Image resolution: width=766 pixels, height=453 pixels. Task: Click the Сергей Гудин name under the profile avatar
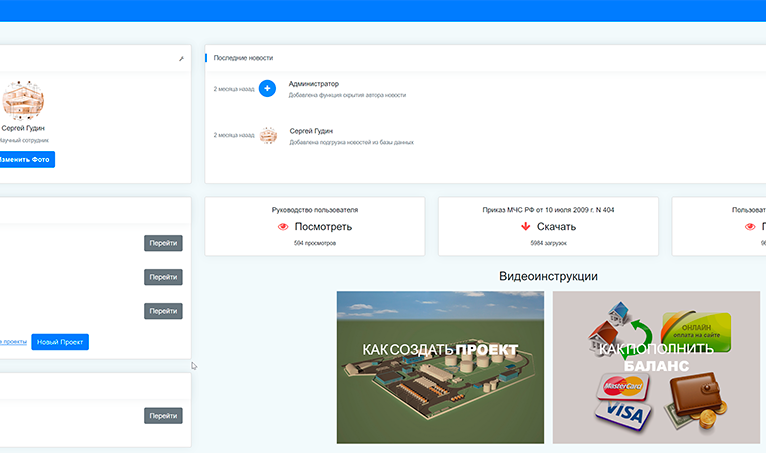coord(23,128)
